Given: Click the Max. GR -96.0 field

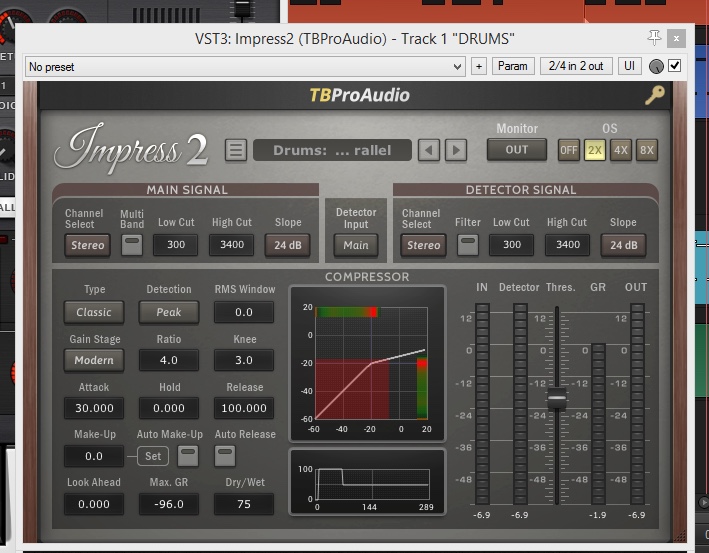Looking at the screenshot, I should click(169, 504).
